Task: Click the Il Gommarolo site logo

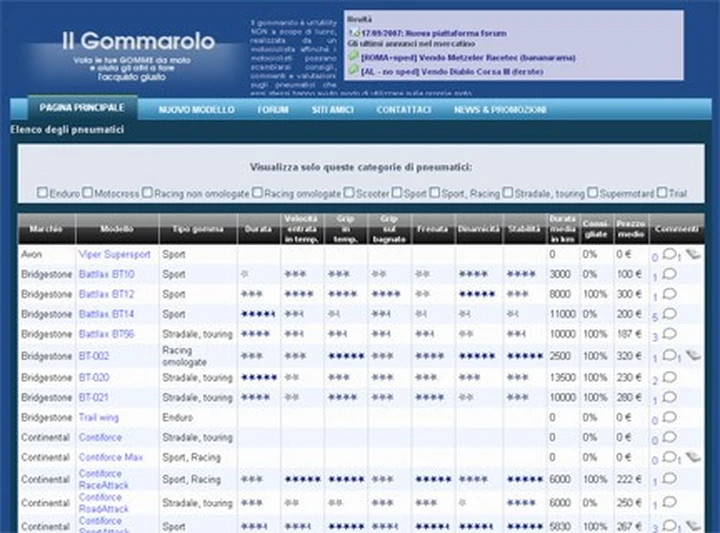Action: click(x=138, y=41)
